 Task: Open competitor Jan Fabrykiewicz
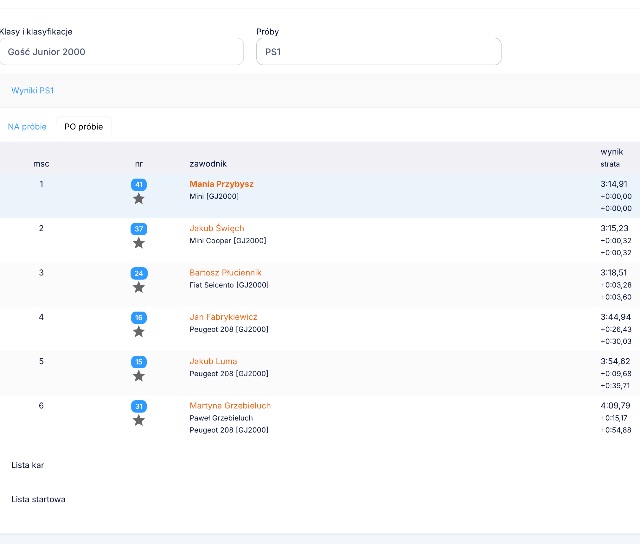pyautogui.click(x=223, y=317)
